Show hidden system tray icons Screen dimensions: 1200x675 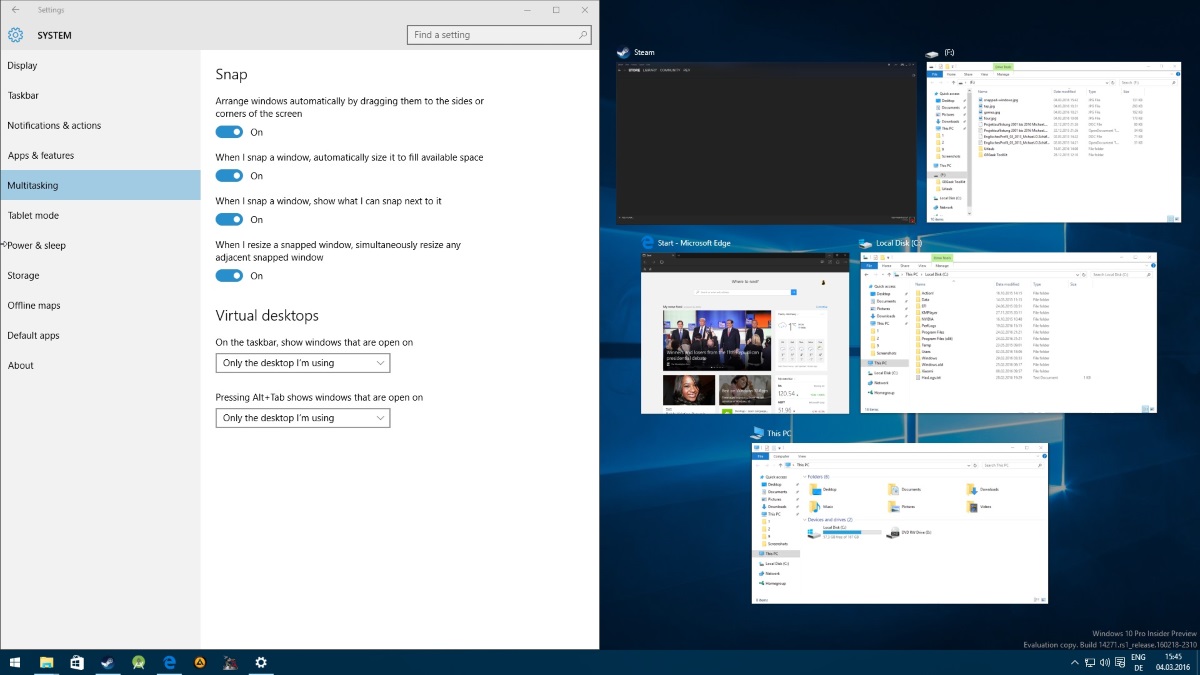pyautogui.click(x=1075, y=662)
